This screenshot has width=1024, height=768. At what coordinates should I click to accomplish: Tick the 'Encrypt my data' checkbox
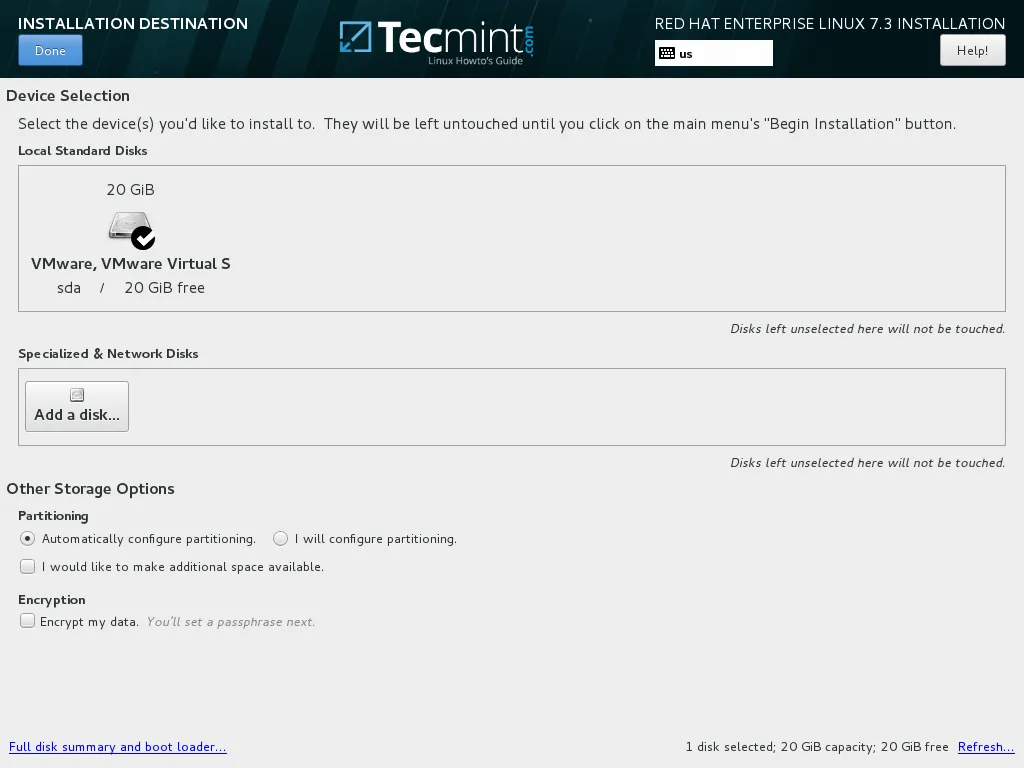pyautogui.click(x=28, y=621)
